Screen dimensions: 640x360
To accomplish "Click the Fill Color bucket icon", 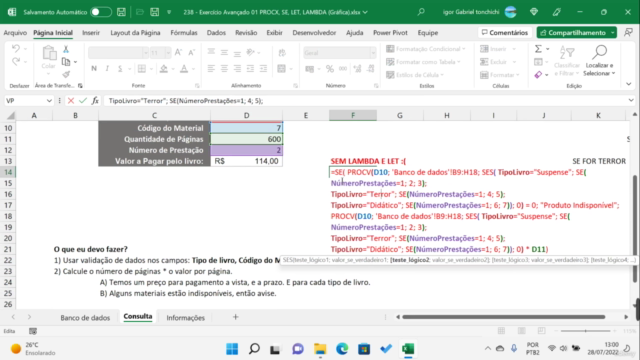I will [164, 69].
